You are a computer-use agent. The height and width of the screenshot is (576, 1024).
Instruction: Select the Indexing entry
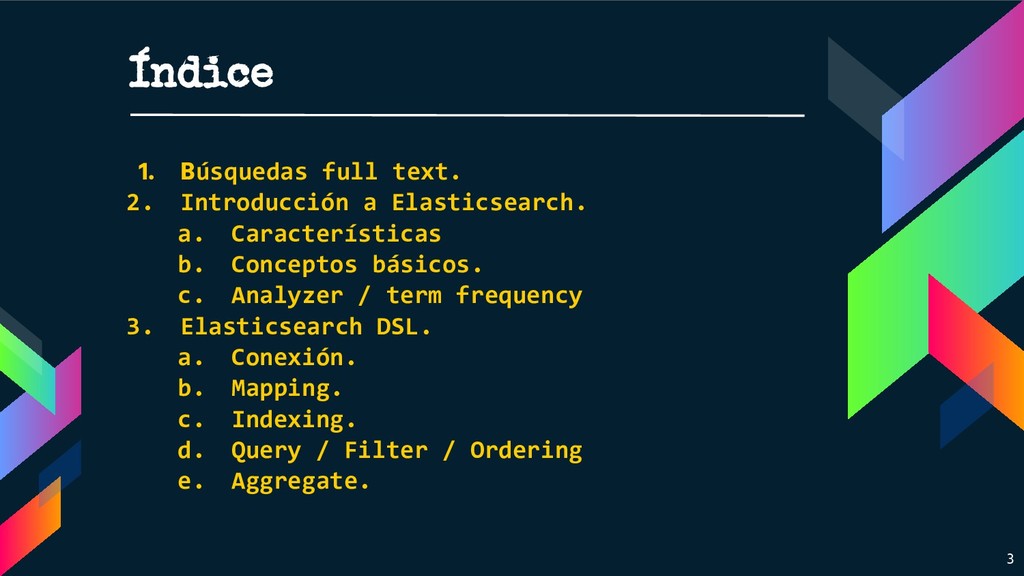coord(293,419)
